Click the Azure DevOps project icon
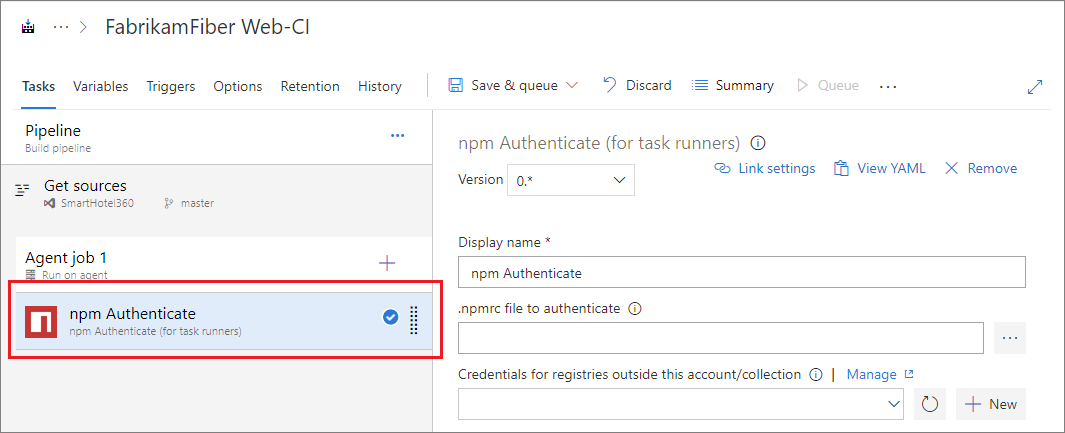This screenshot has height=433, width=1065. click(x=27, y=28)
